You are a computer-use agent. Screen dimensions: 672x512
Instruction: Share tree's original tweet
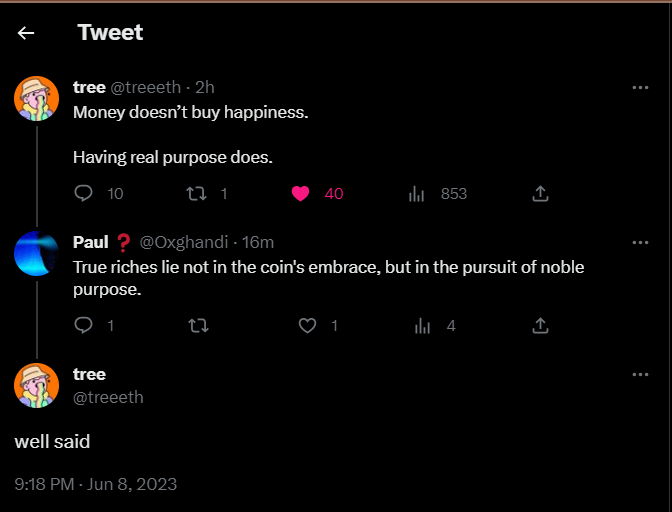click(x=540, y=194)
